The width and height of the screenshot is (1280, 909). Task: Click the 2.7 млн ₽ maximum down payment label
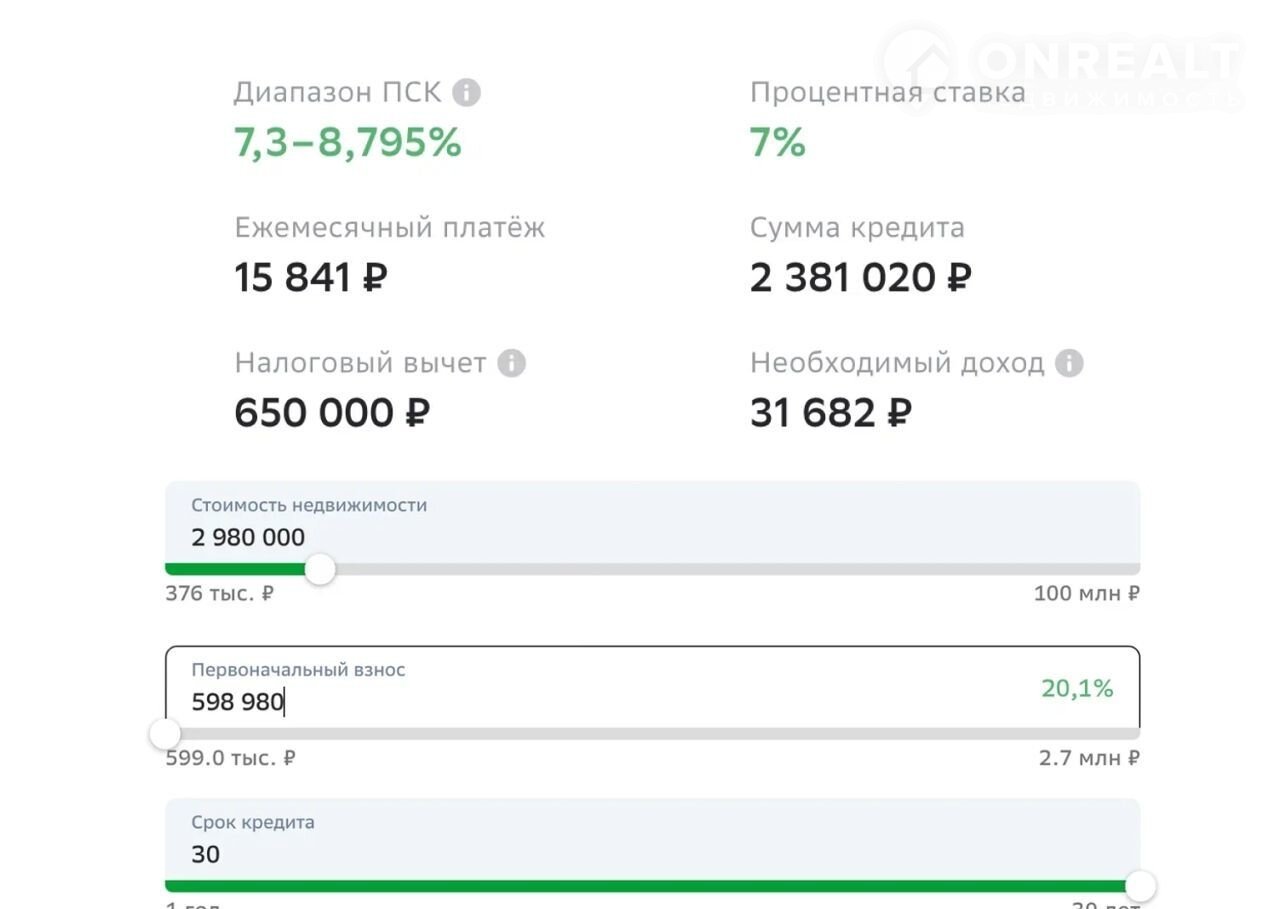coord(1089,758)
